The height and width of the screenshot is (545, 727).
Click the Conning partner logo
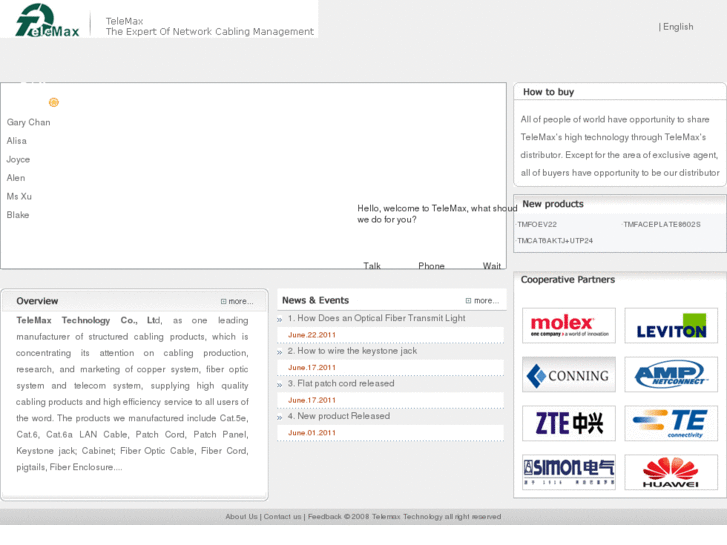coord(569,375)
